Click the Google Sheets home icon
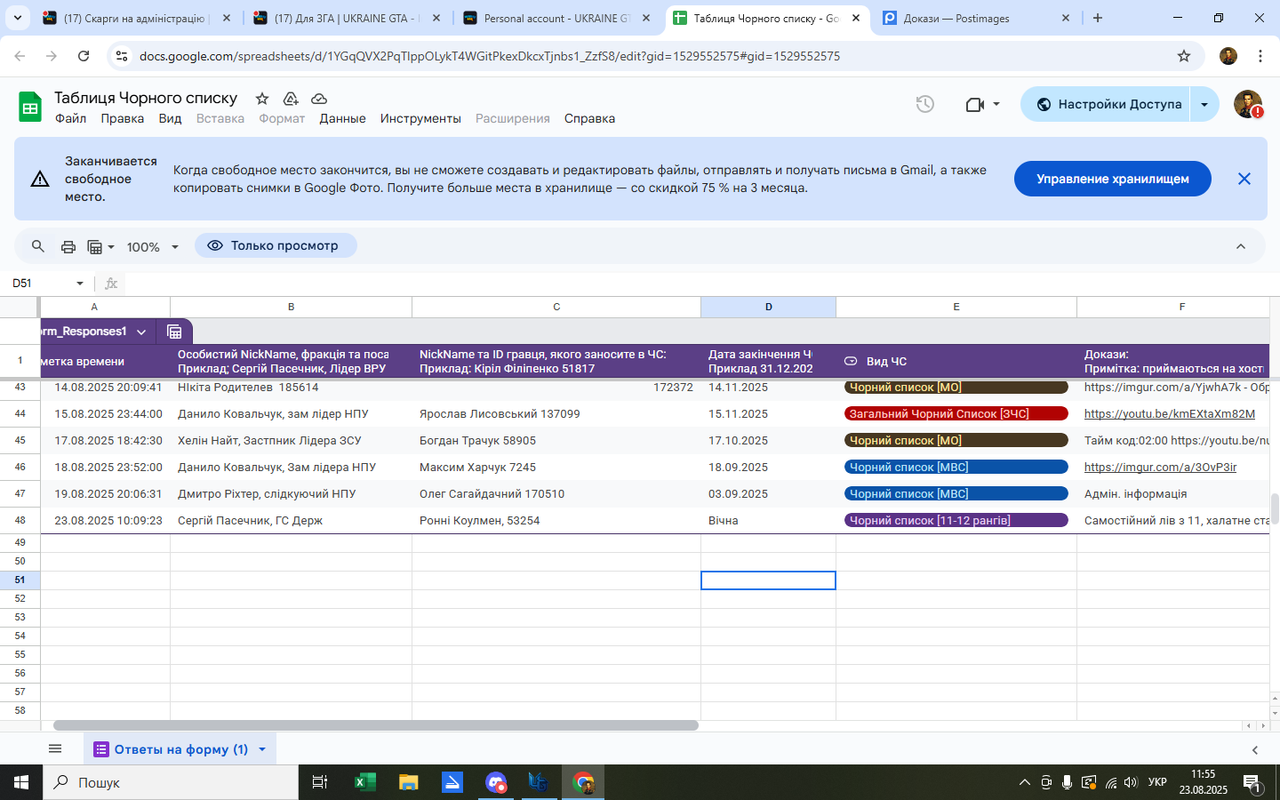The image size is (1280, 800). [30, 106]
